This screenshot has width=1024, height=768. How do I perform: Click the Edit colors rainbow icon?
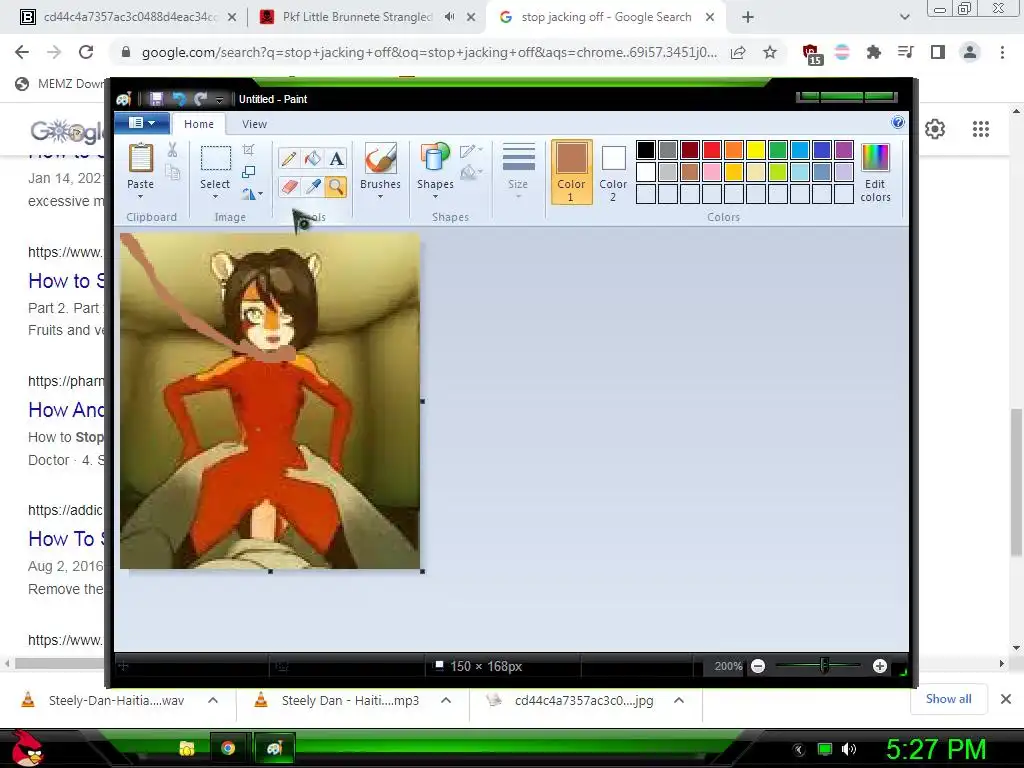[875, 159]
